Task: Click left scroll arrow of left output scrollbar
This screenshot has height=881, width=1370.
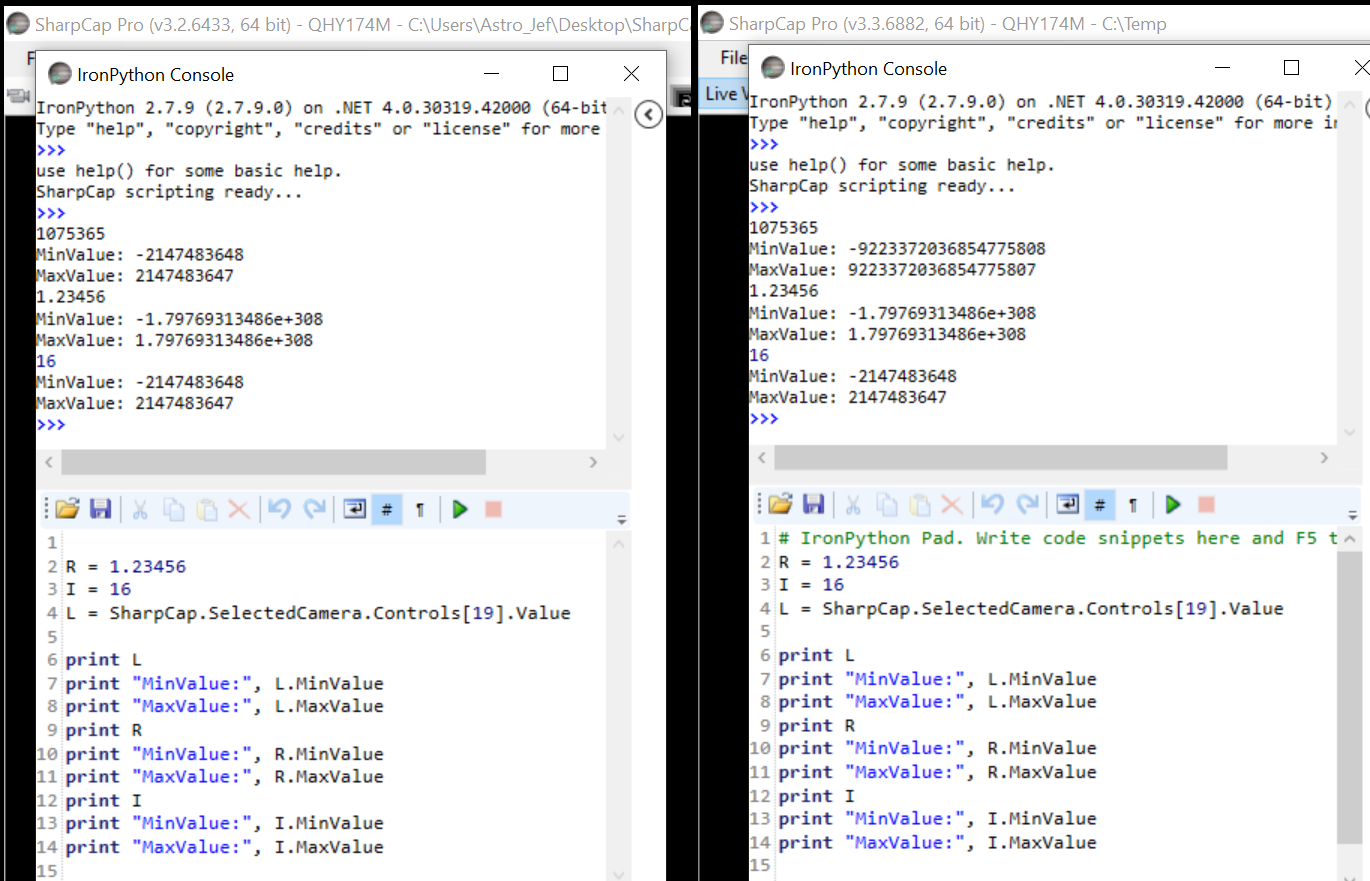Action: pyautogui.click(x=48, y=462)
